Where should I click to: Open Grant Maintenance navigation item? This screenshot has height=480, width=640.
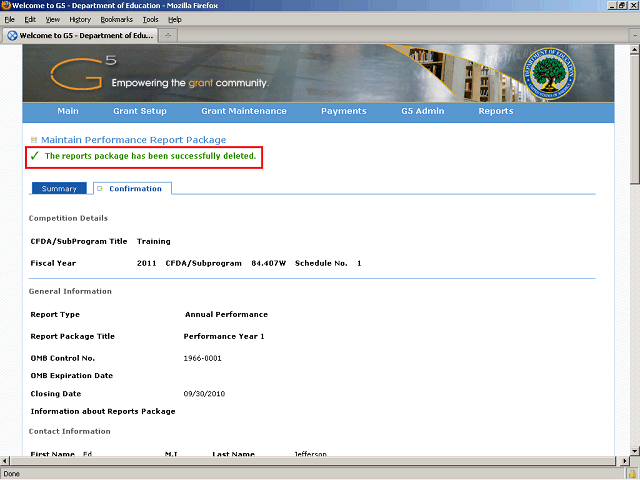coord(244,111)
